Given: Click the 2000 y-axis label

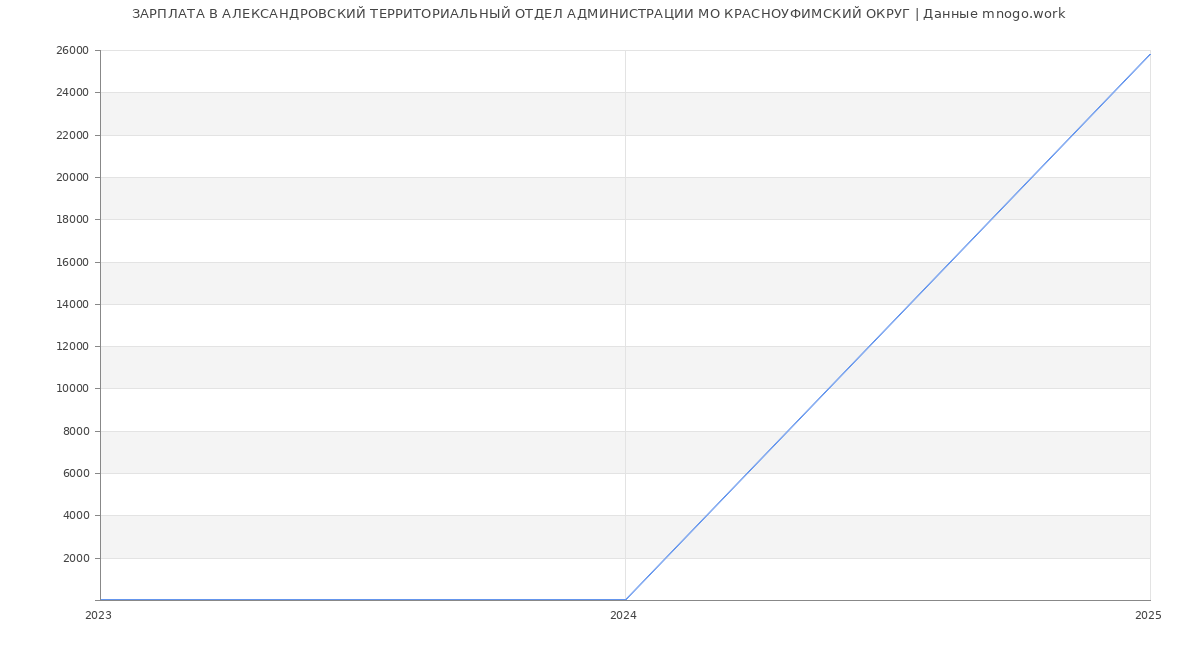Looking at the screenshot, I should coord(76,558).
